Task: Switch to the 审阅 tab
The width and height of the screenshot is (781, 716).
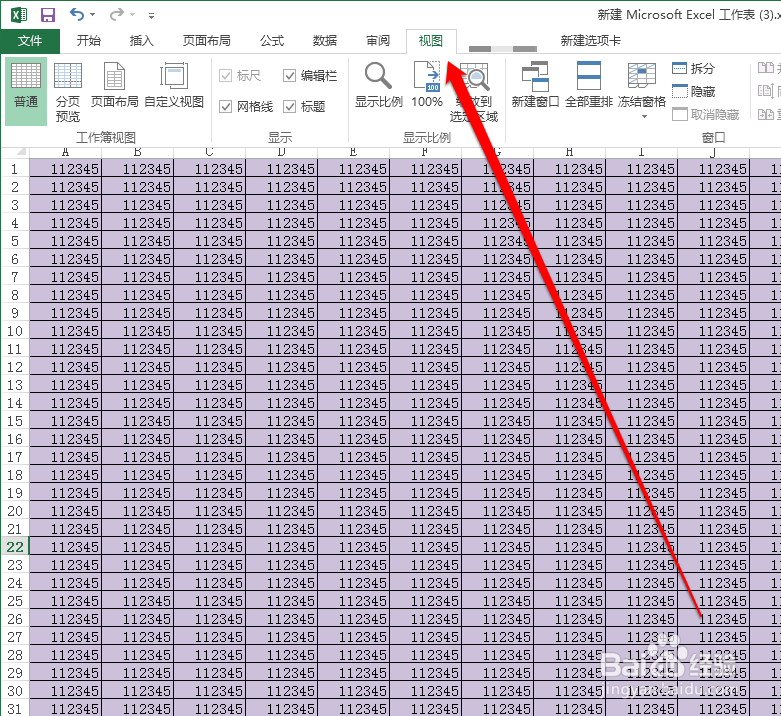Action: point(378,41)
